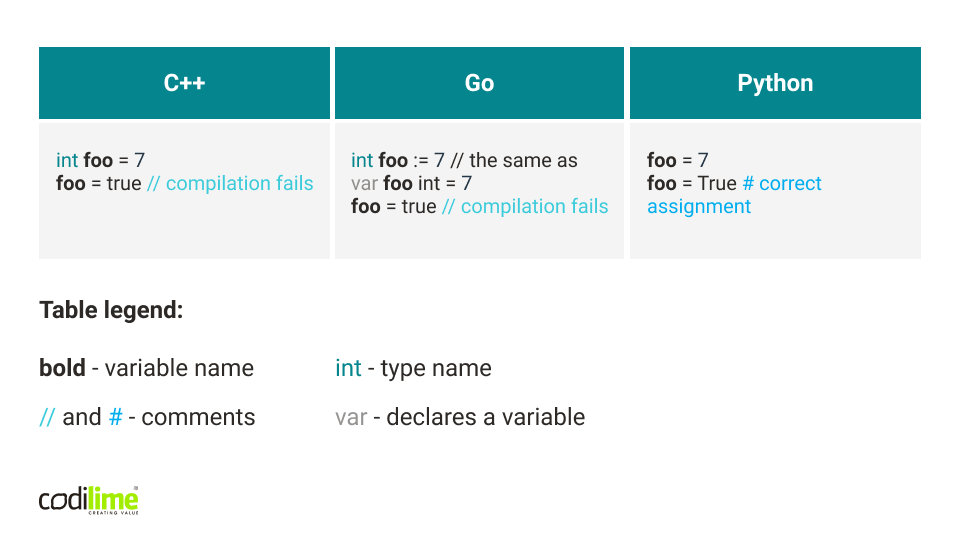The image size is (960, 540).
Task: Click "foo = true" in the C++ cell
Action: (99, 184)
